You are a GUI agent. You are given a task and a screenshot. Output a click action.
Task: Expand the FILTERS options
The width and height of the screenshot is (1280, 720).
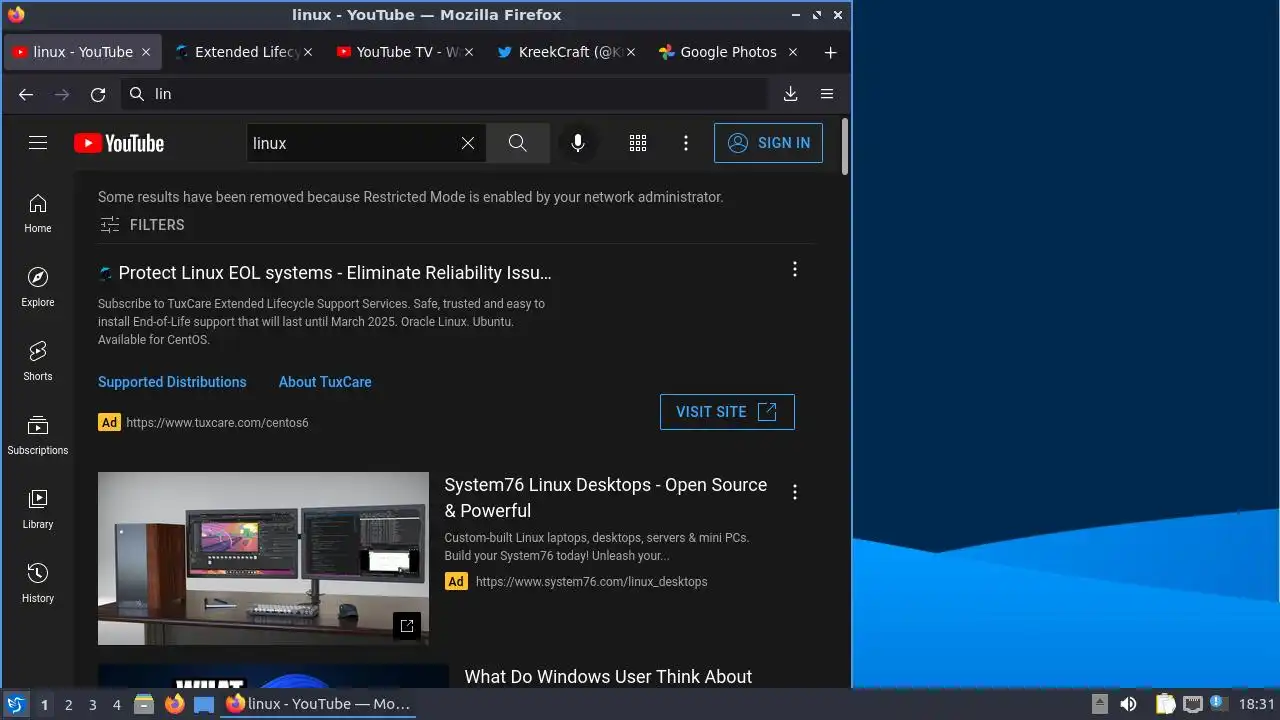click(142, 225)
